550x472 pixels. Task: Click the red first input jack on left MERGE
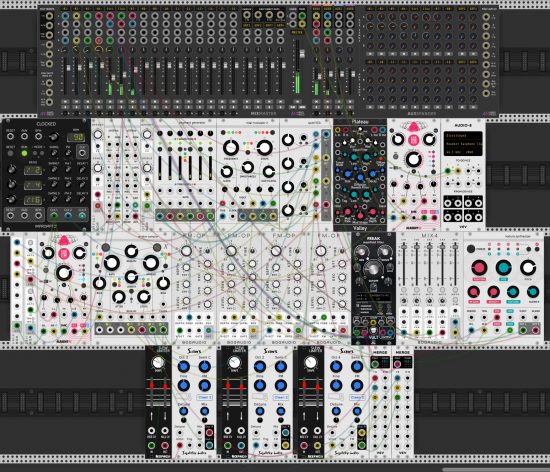point(375,378)
